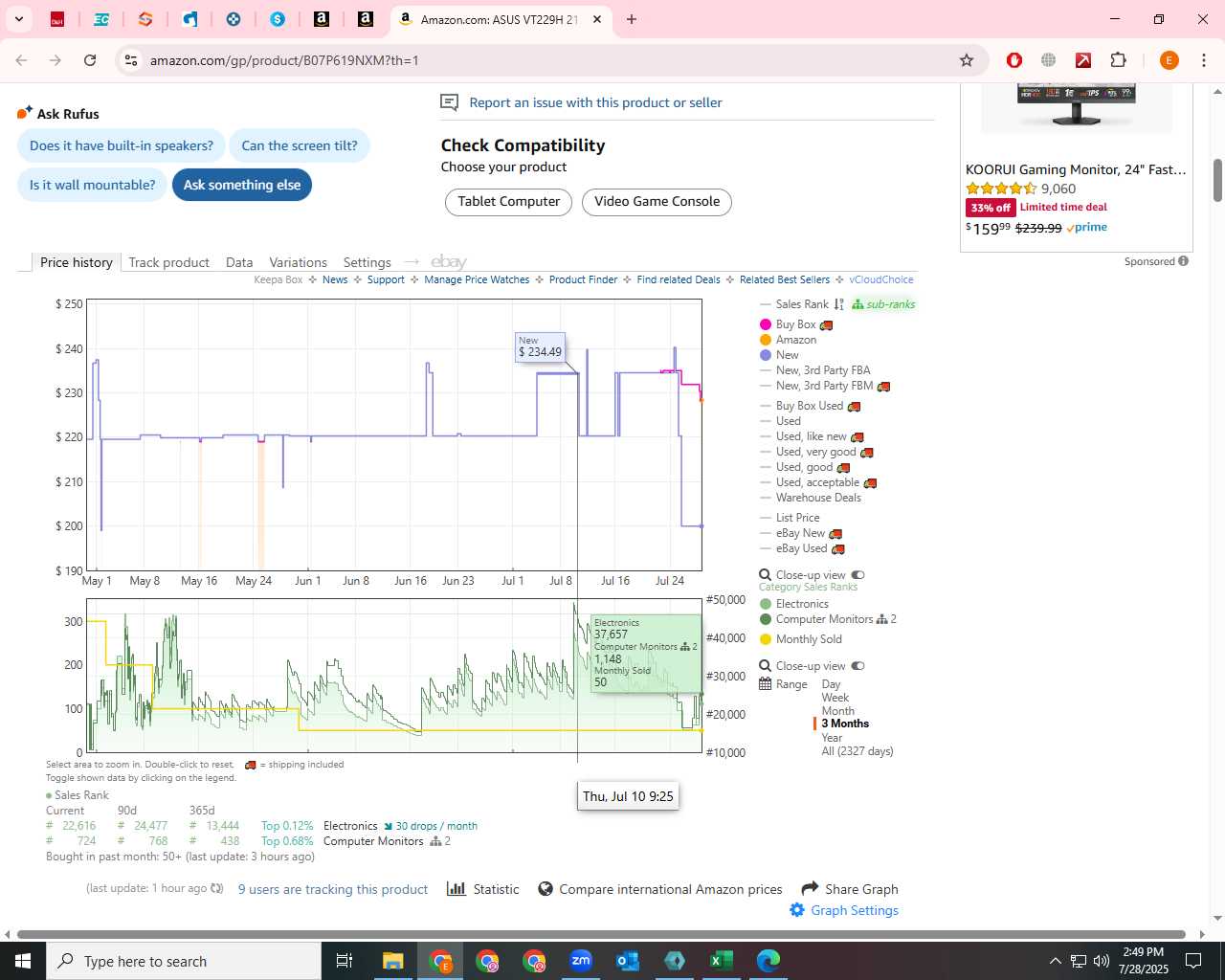Click the Report an issue speech bubble icon

click(x=449, y=102)
